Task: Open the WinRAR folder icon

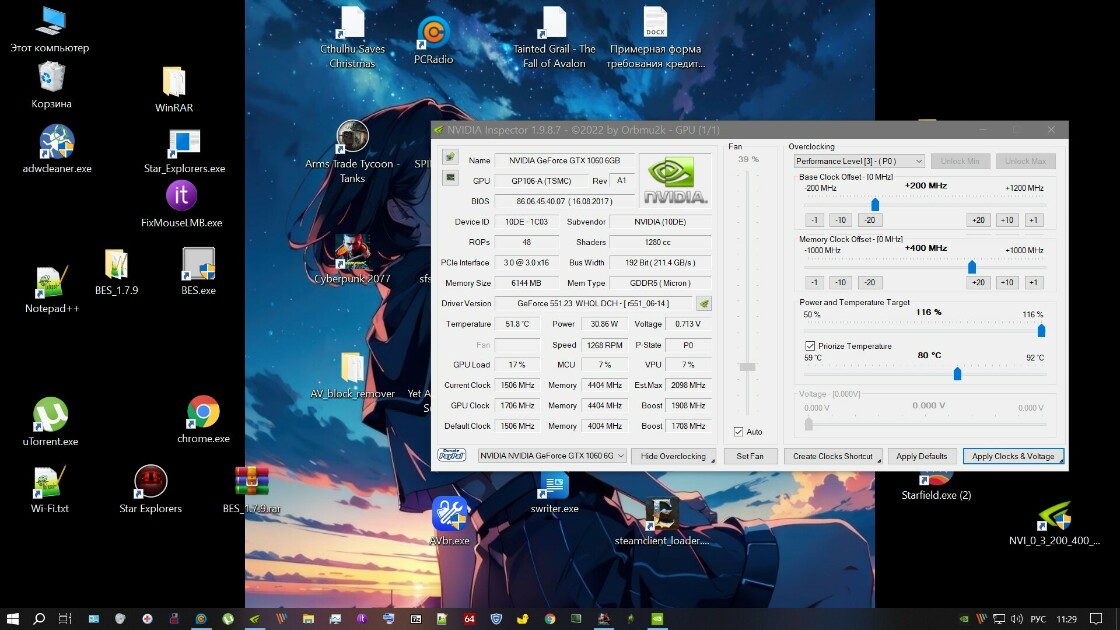Action: coord(174,89)
